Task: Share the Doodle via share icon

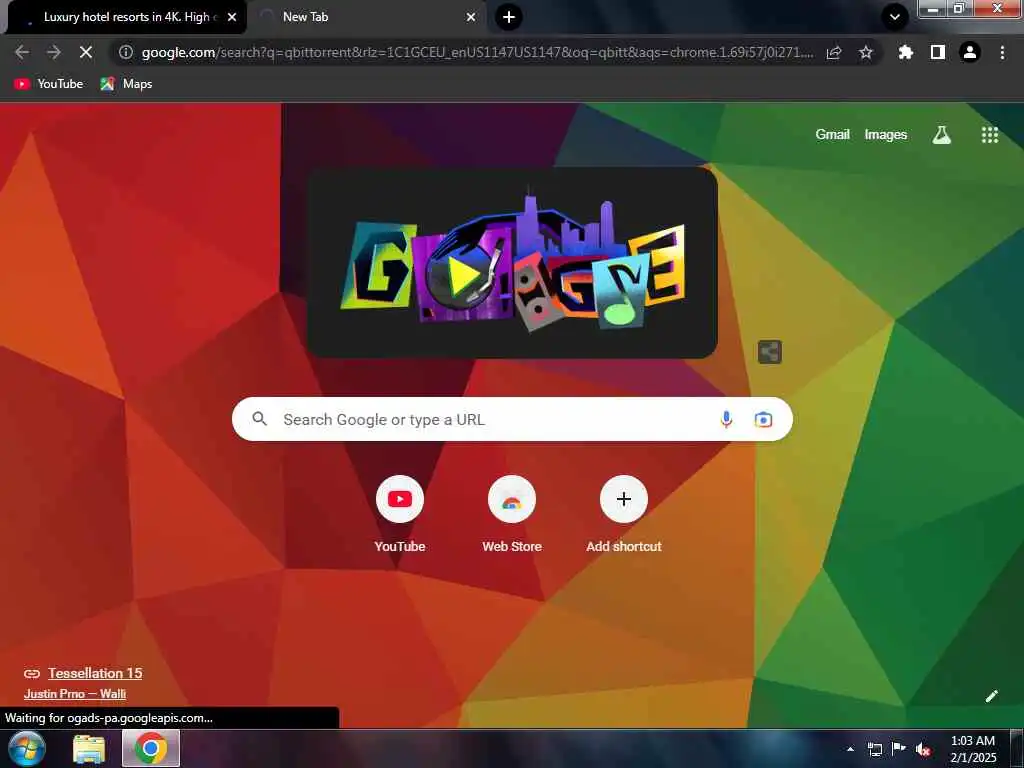Action: [x=769, y=352]
